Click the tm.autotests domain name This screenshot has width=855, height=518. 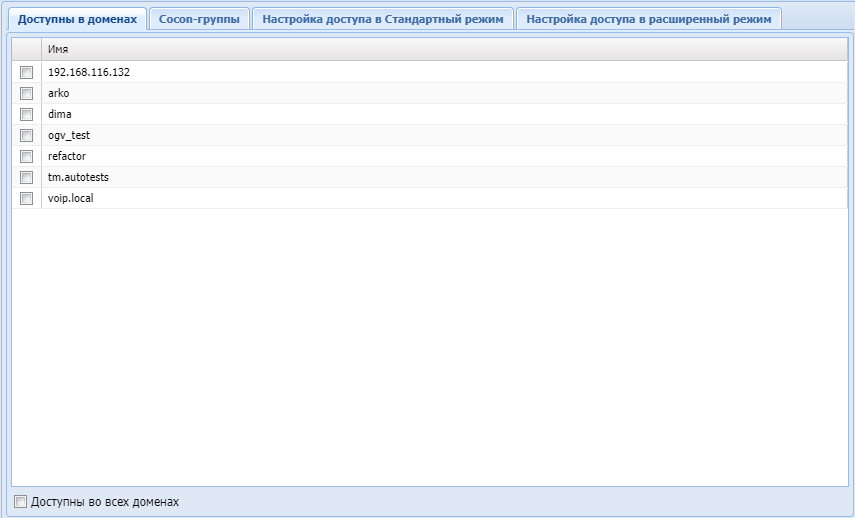pyautogui.click(x=78, y=177)
